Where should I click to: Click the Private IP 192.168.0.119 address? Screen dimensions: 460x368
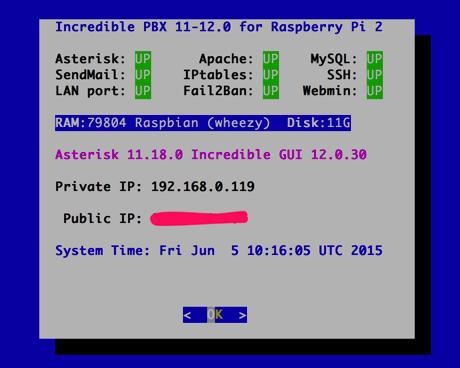[203, 186]
